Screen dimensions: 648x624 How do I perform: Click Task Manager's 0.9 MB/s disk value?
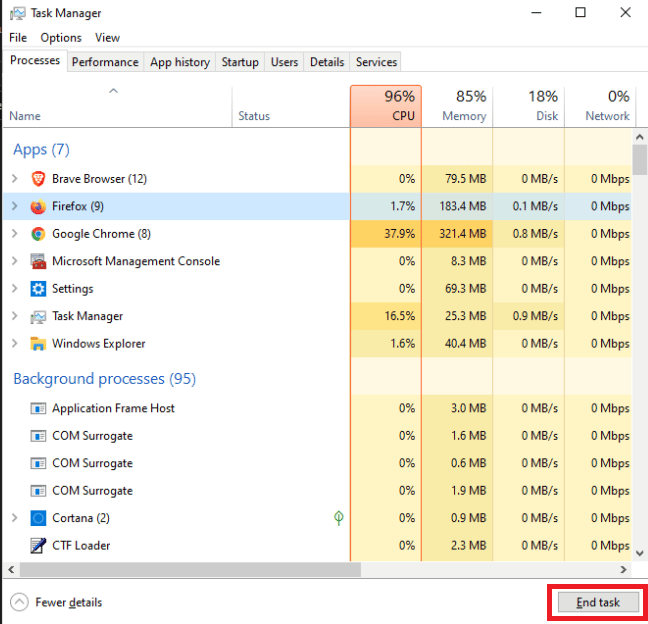tap(535, 316)
